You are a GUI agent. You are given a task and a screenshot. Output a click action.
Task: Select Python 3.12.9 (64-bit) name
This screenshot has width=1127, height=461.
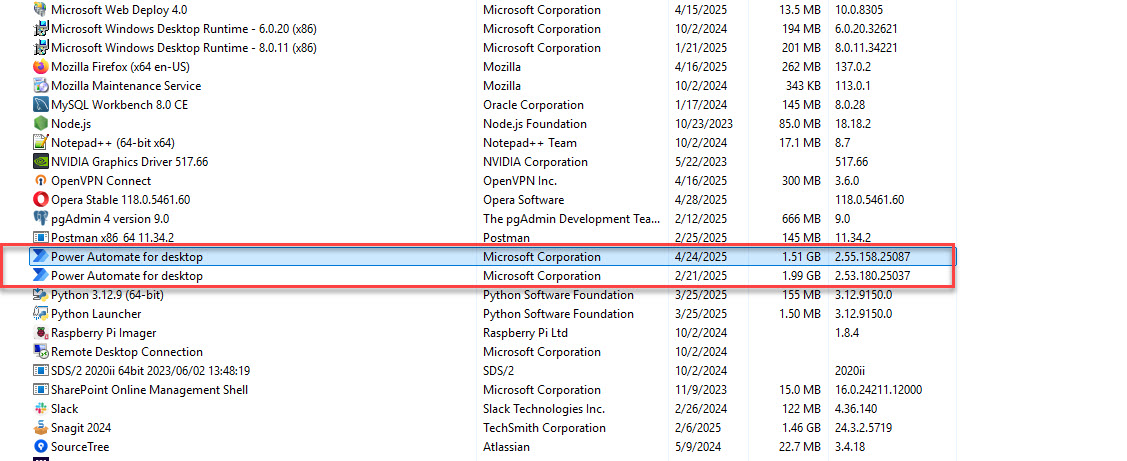[x=106, y=295]
